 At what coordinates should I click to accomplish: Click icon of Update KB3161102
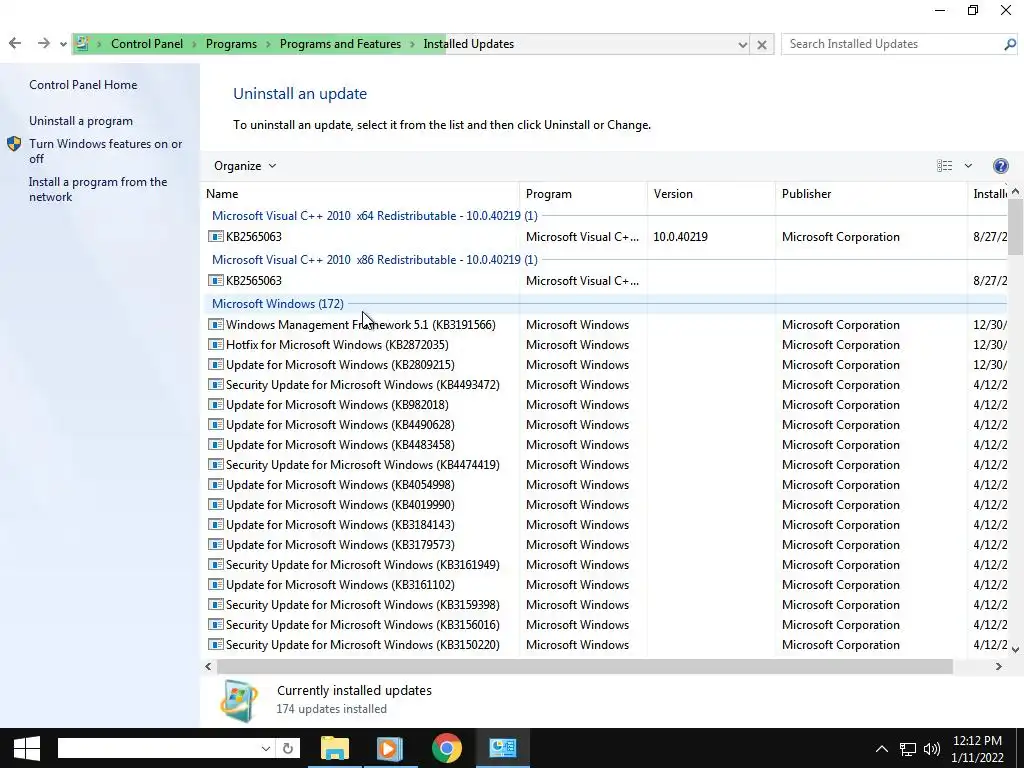point(216,584)
